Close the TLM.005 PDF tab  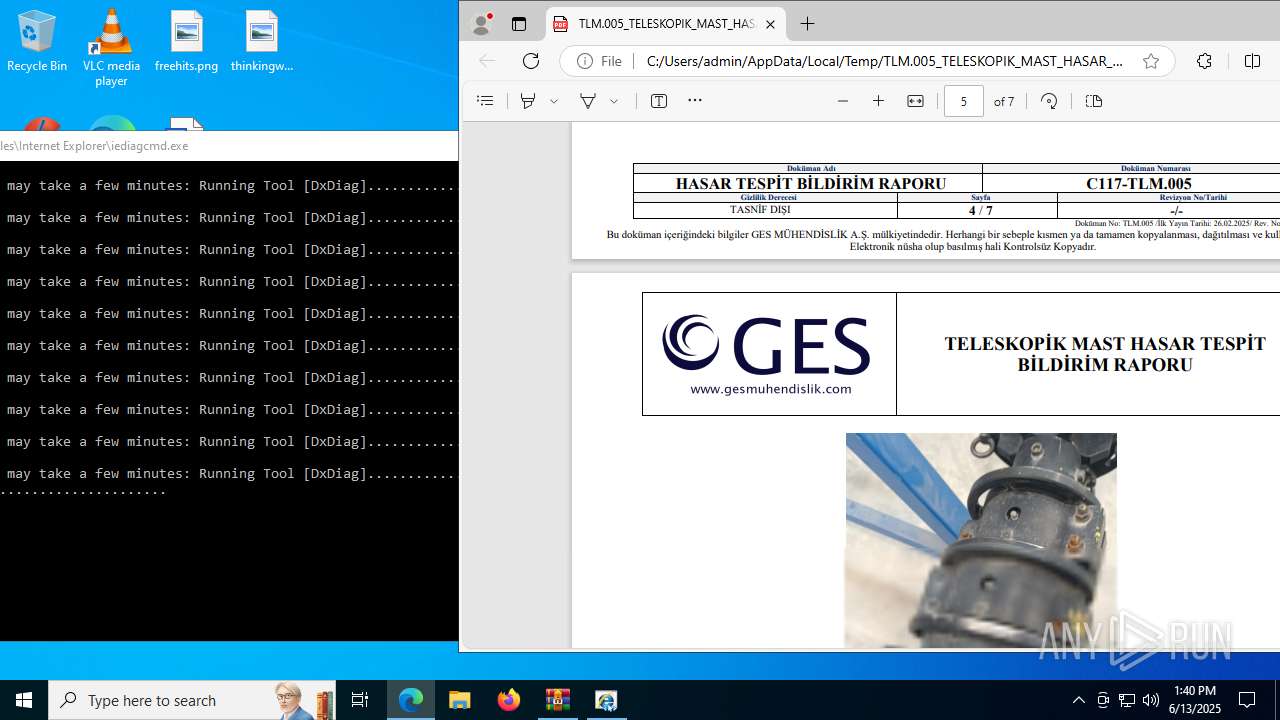click(x=770, y=24)
